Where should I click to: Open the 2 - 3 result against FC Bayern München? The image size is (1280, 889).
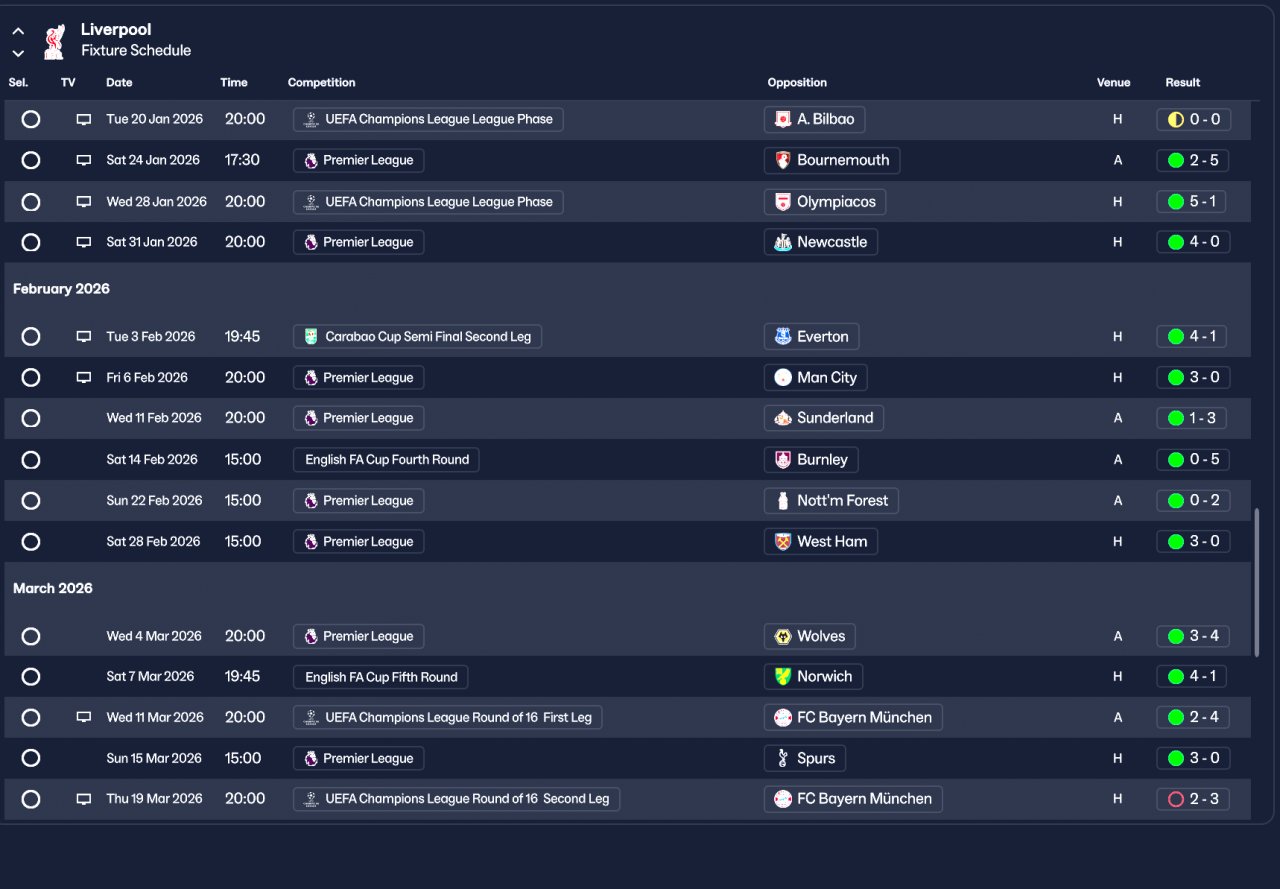click(1193, 799)
